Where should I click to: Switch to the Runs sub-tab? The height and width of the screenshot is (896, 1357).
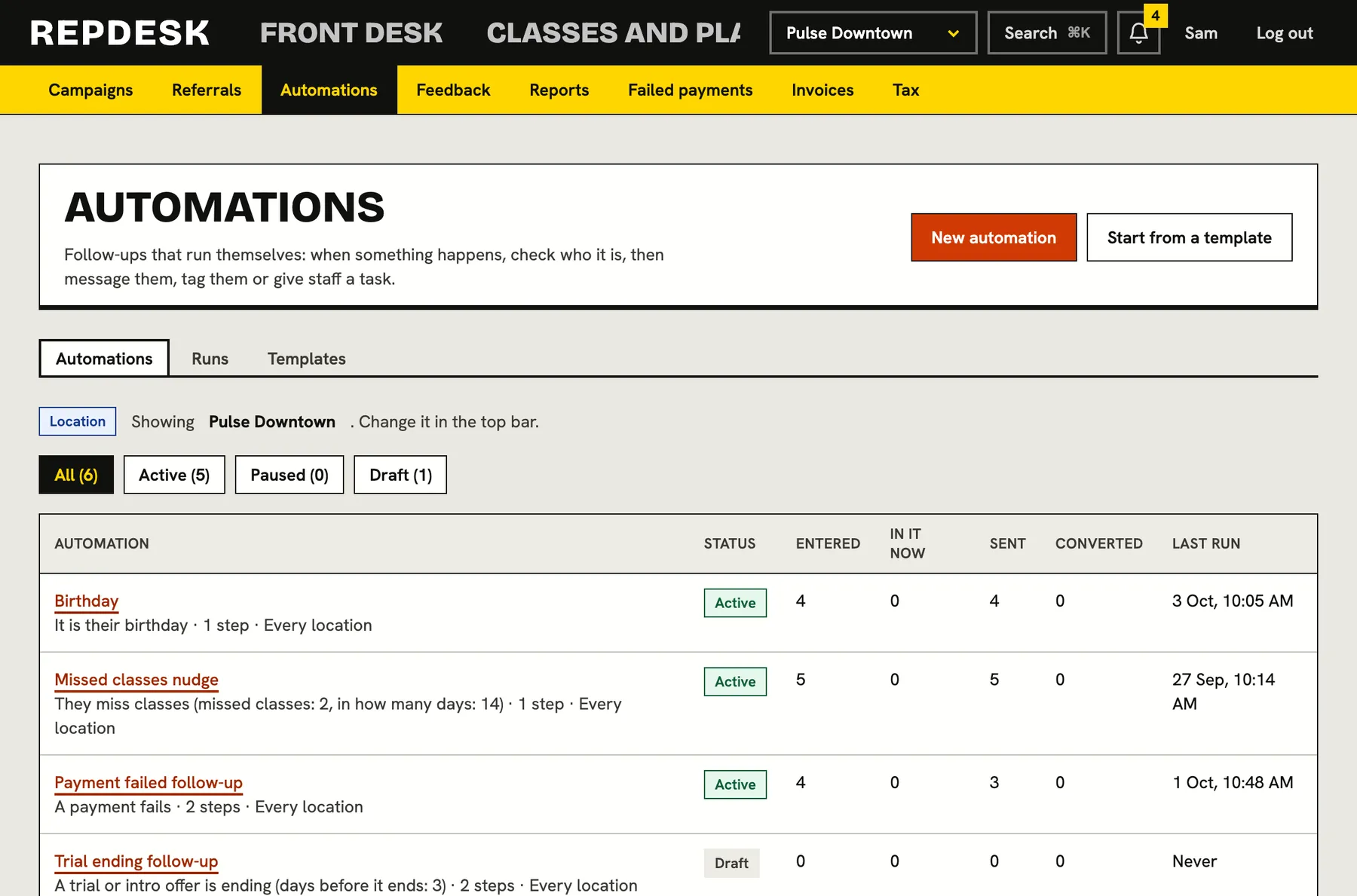click(210, 359)
